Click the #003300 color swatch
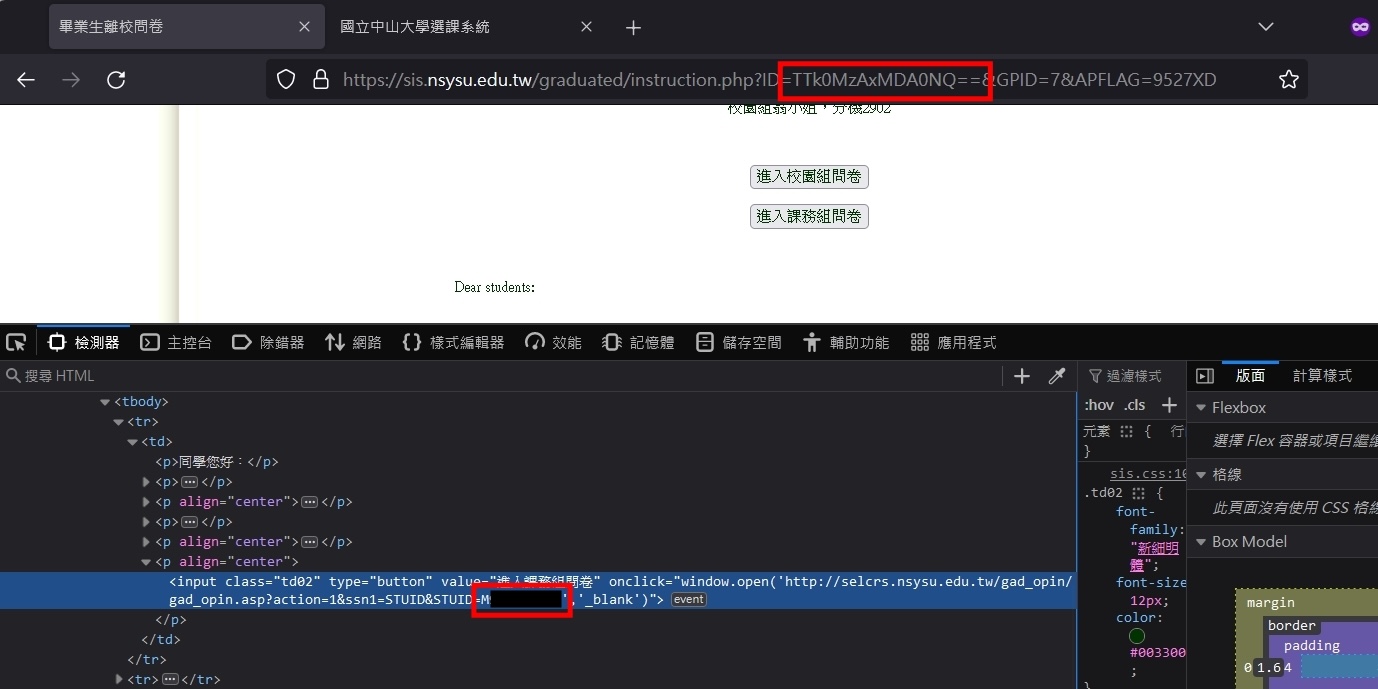The width and height of the screenshot is (1378, 689). (x=1137, y=636)
